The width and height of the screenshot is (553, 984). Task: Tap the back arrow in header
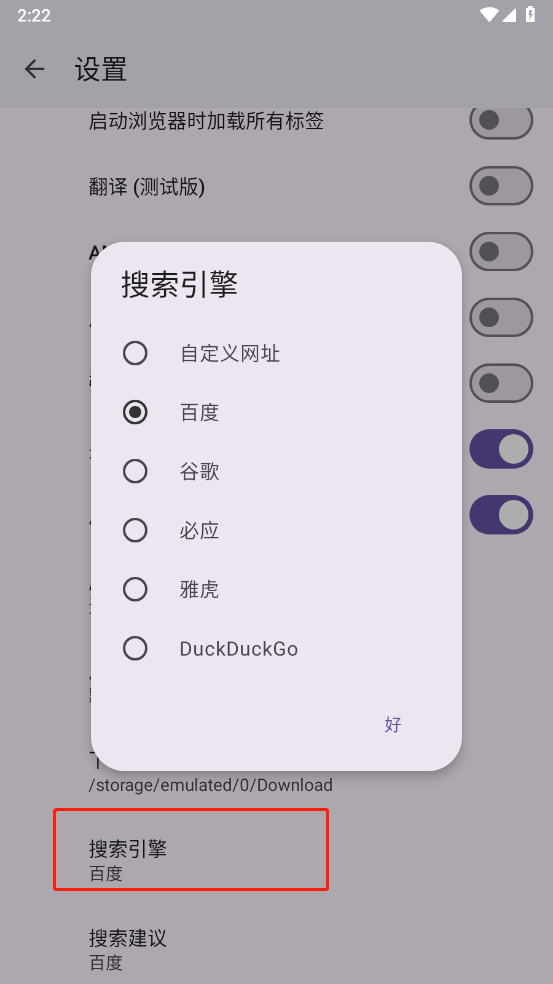(35, 69)
